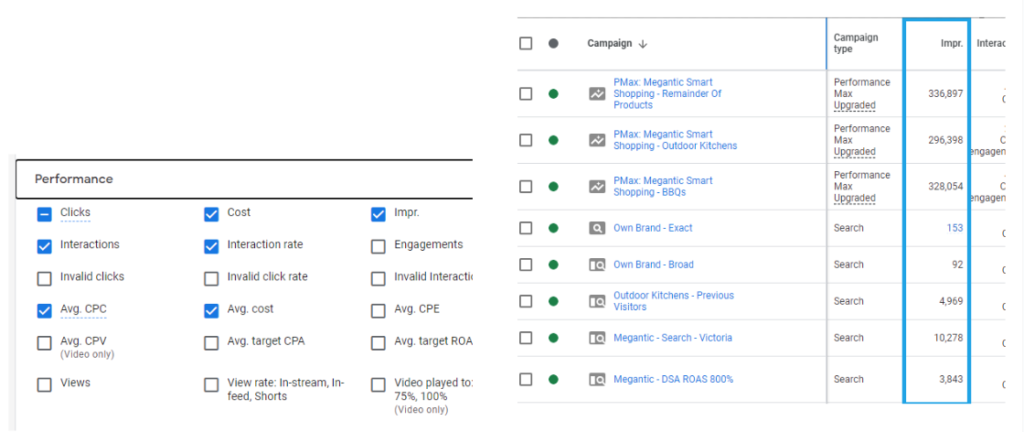Viewport: 1024px width, 432px height.
Task: Click the Impr. column header
Action: point(951,44)
